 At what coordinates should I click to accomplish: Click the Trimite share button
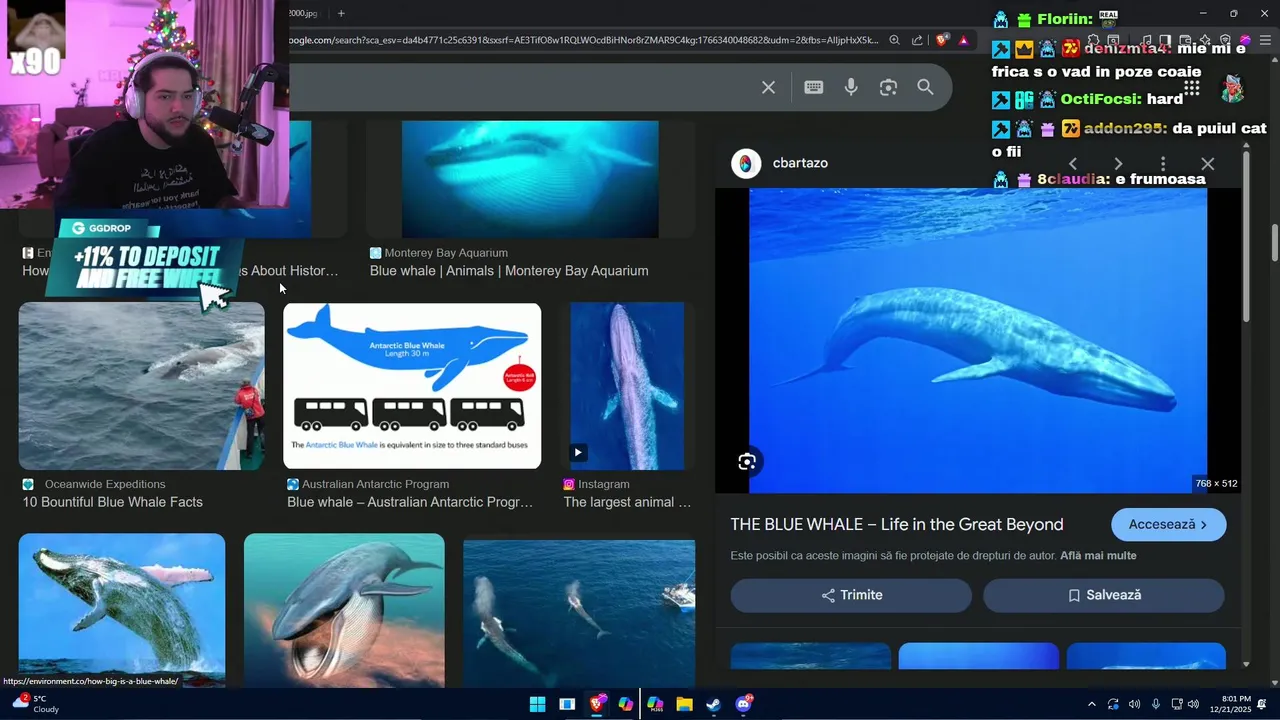point(851,595)
